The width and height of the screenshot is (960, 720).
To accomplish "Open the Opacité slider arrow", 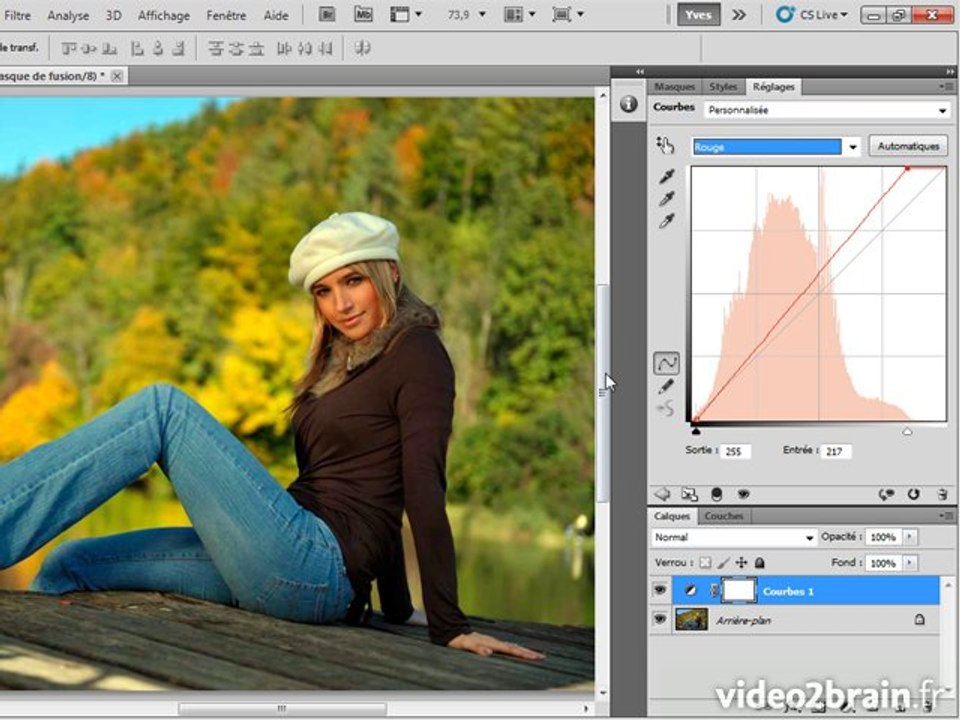I will tap(909, 537).
